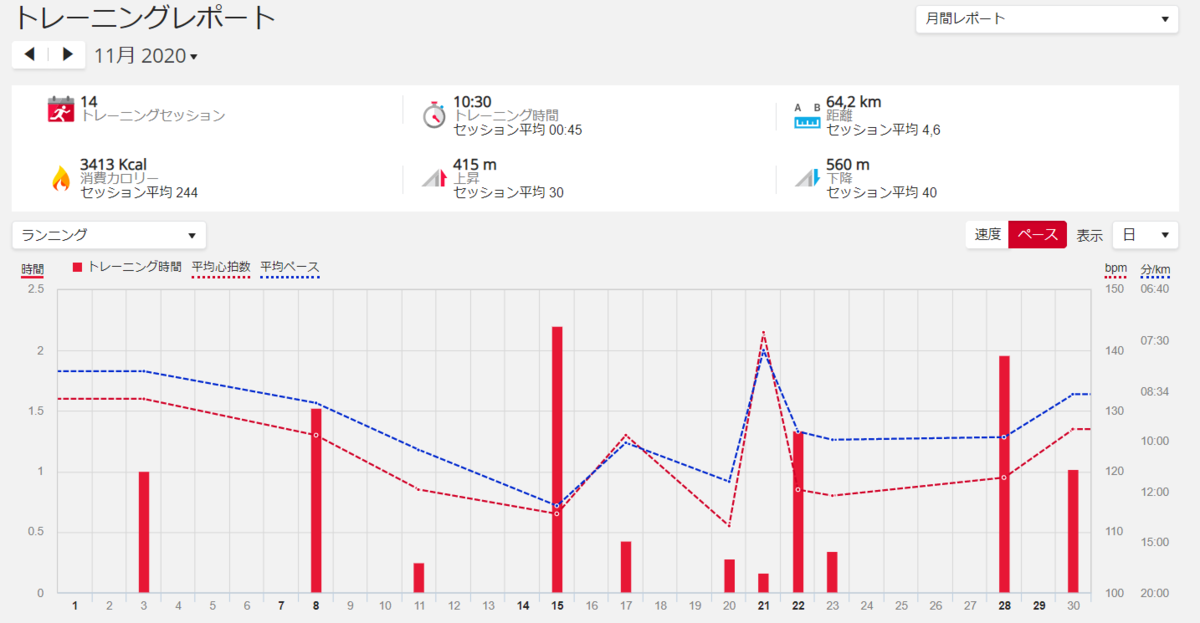Click the 分/km axis label
The height and width of the screenshot is (623, 1200).
[1155, 269]
